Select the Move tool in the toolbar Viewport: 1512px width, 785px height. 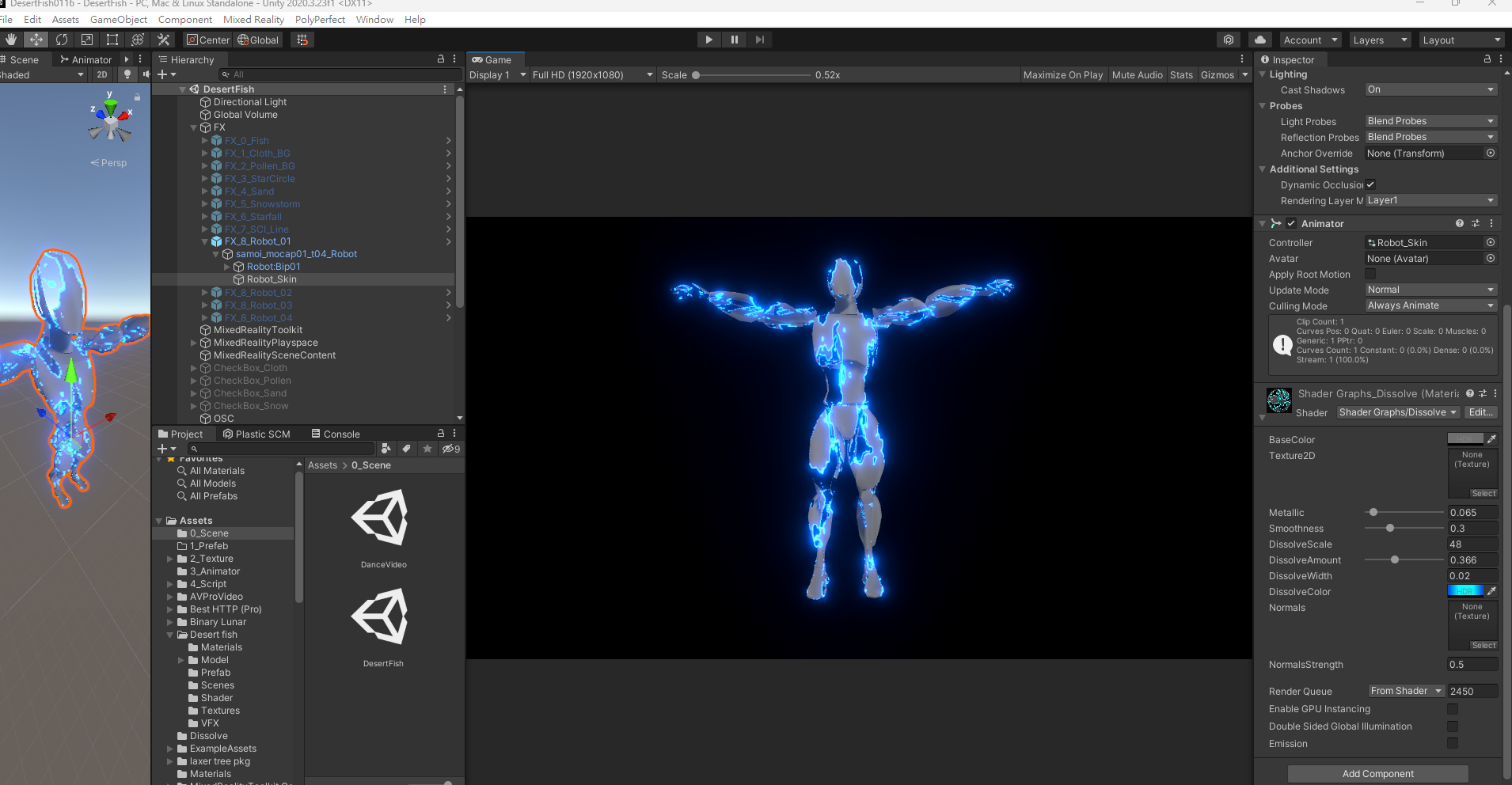[x=36, y=39]
